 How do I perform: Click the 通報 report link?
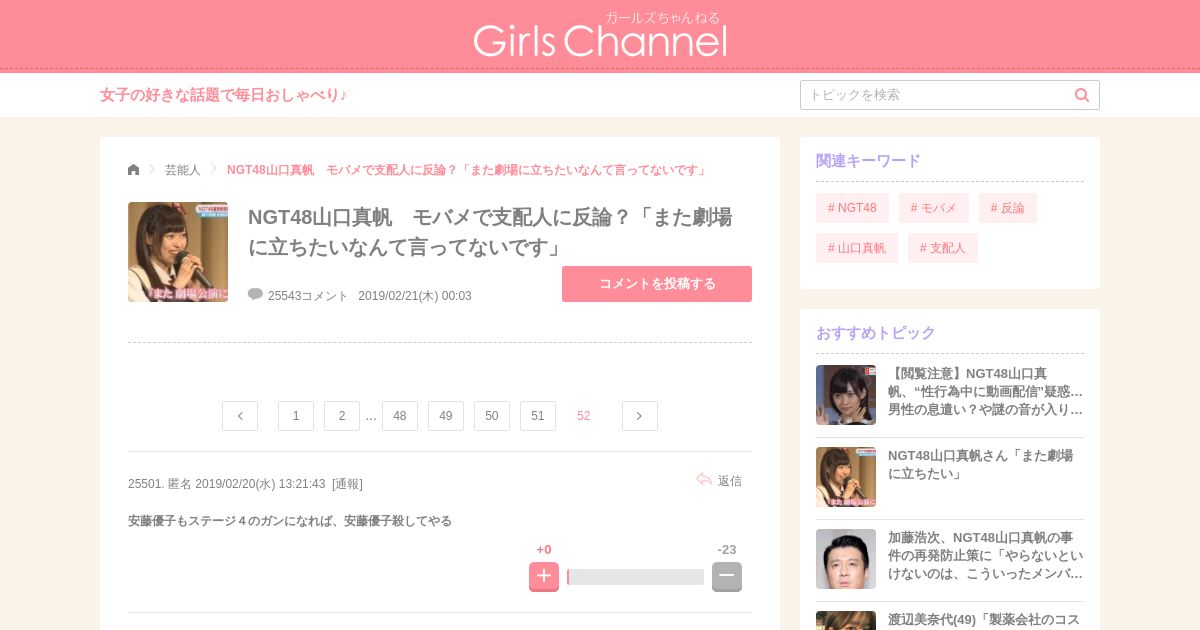[x=347, y=484]
